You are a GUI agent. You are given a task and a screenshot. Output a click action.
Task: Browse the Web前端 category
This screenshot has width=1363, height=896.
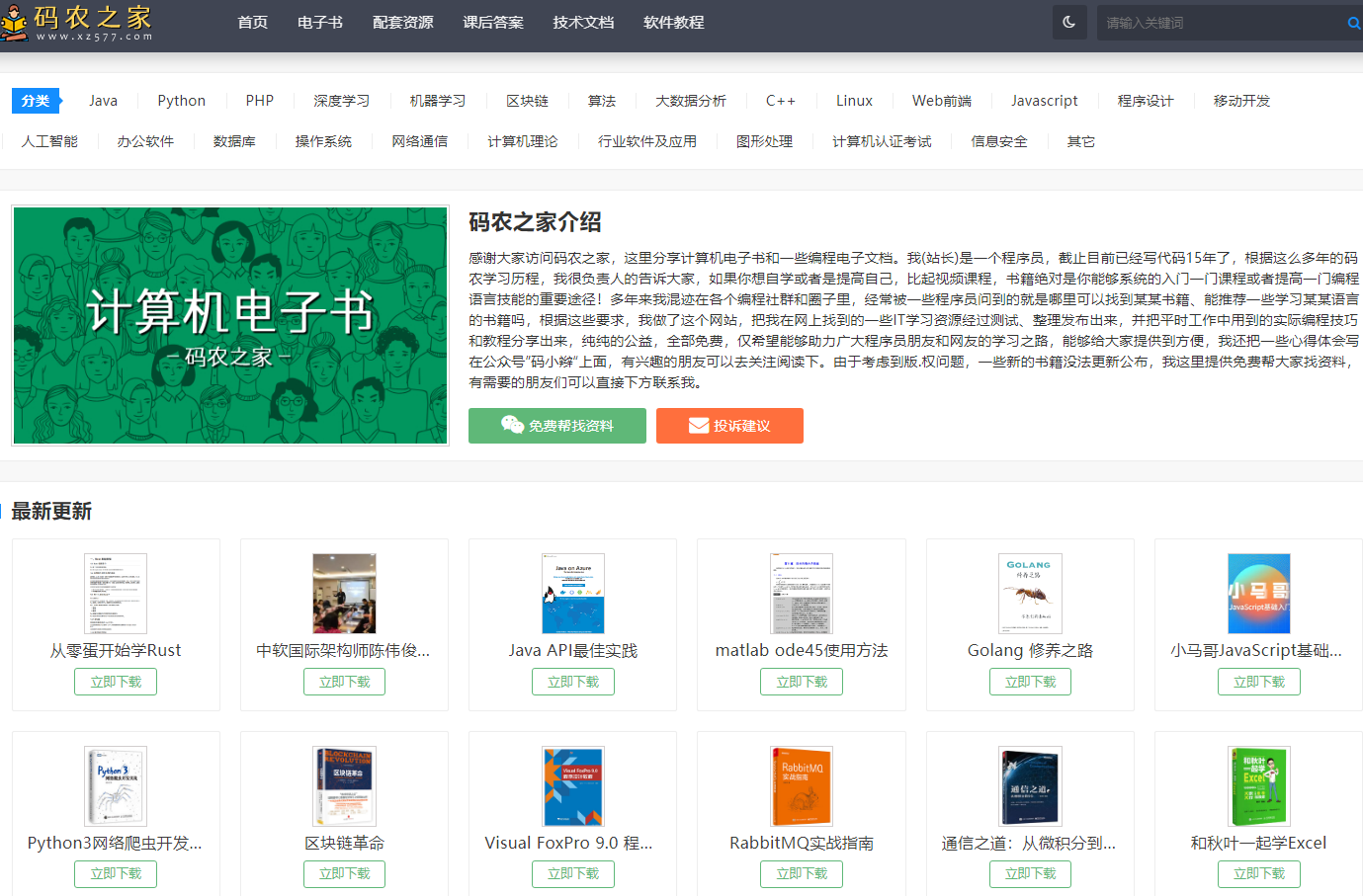click(x=942, y=101)
